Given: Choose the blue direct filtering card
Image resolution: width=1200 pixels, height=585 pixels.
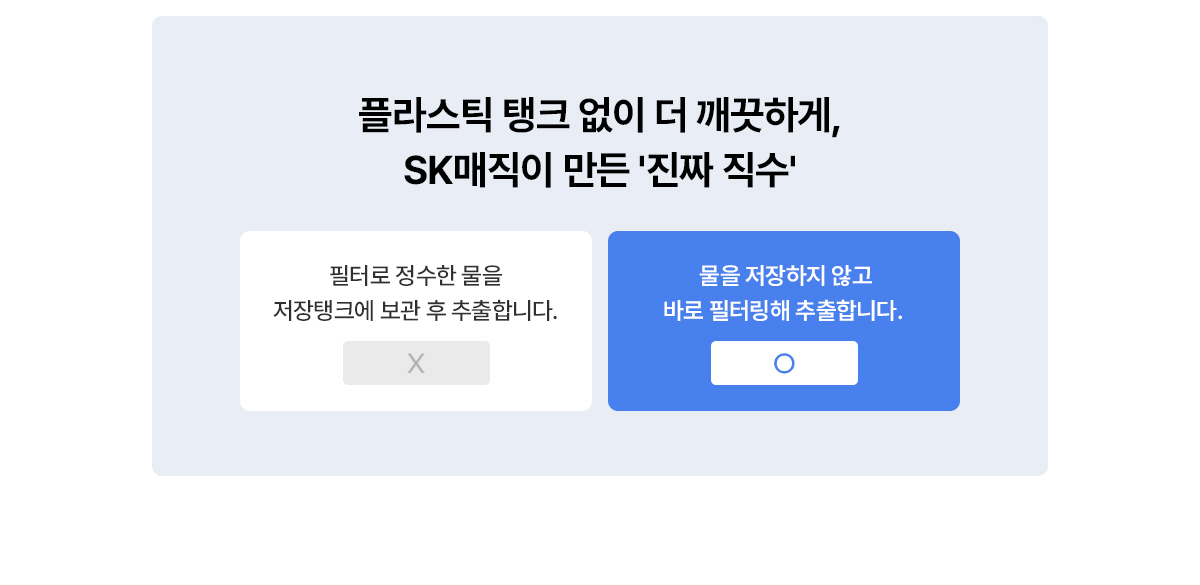Looking at the screenshot, I should (784, 321).
